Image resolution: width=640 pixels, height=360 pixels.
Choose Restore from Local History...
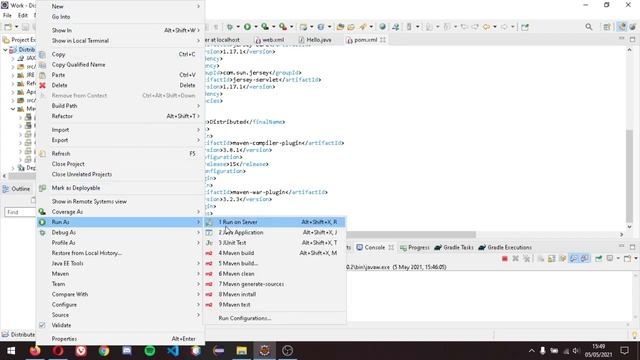coord(120,253)
